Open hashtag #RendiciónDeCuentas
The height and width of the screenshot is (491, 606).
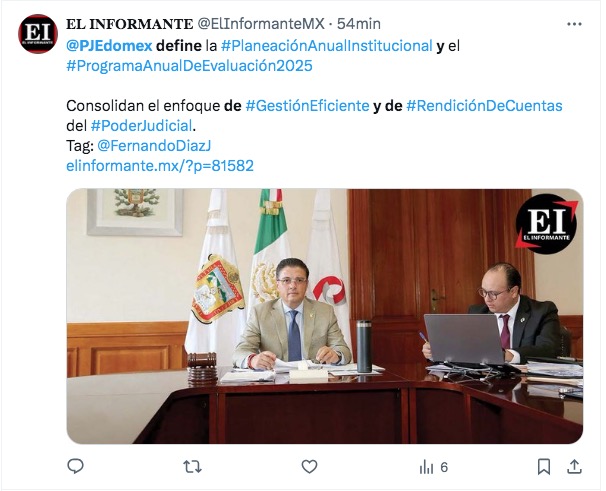coord(484,106)
